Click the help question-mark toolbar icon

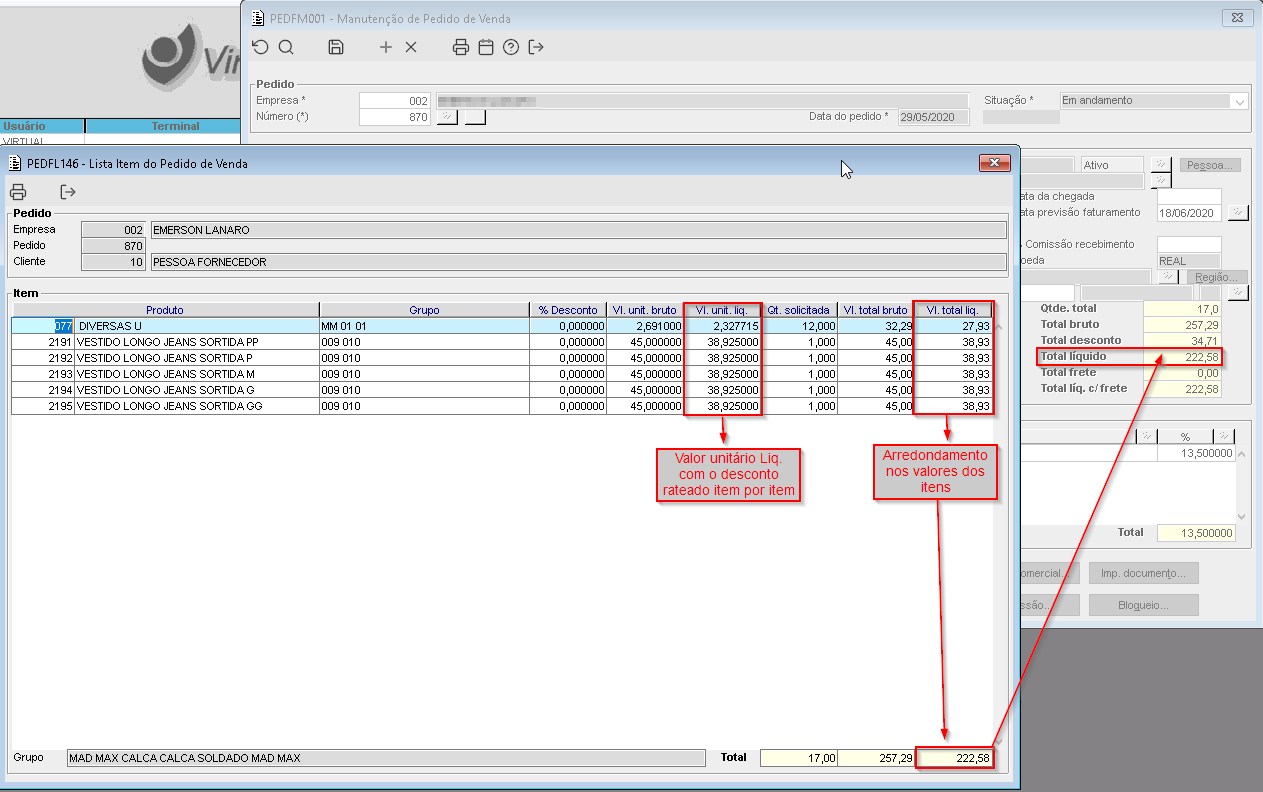511,47
